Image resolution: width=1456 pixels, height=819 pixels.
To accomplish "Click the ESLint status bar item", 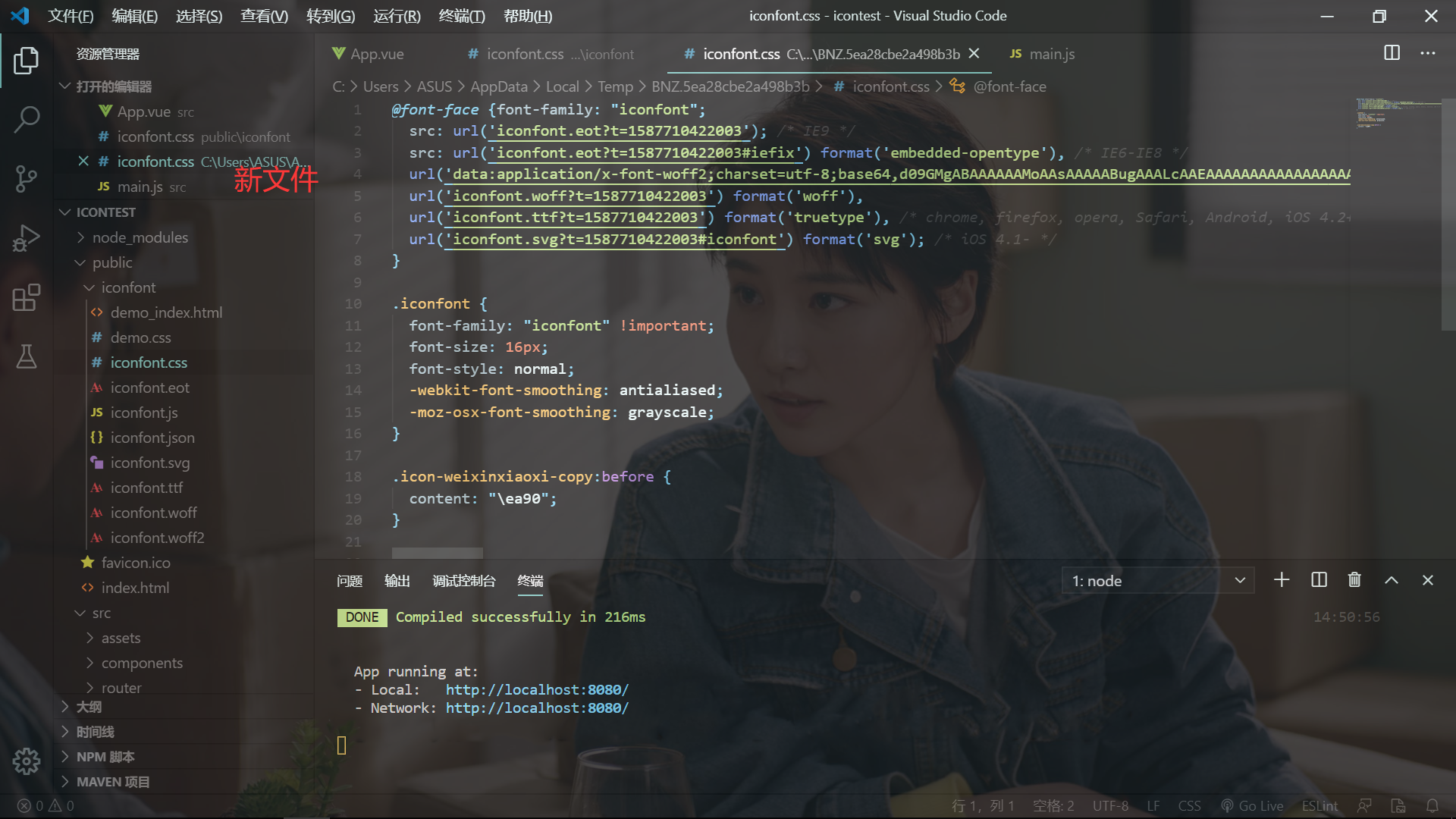I will (x=1319, y=805).
